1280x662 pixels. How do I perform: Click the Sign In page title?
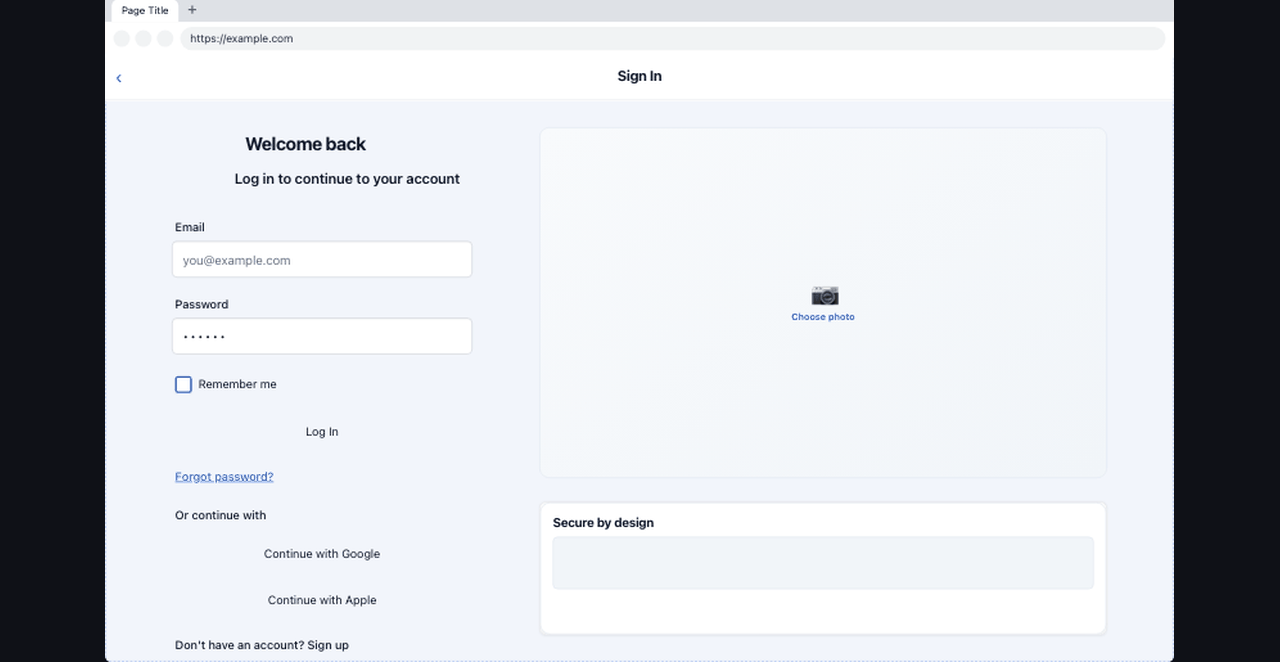click(x=640, y=76)
